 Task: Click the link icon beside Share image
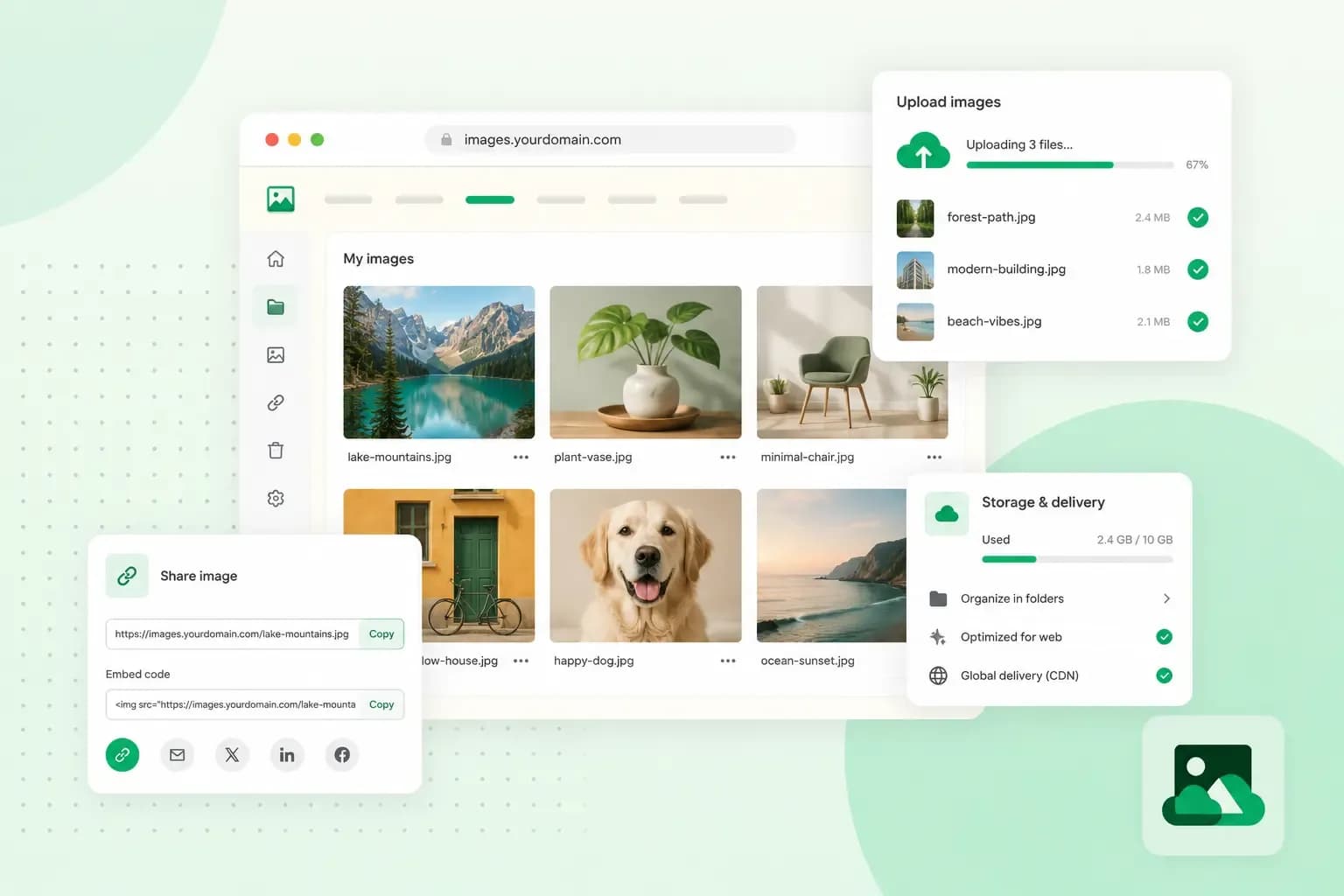(x=127, y=576)
